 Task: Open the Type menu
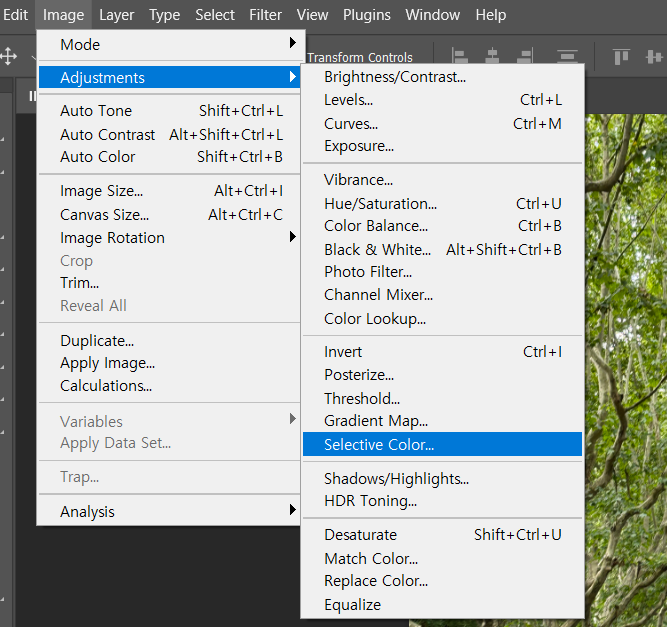[165, 15]
